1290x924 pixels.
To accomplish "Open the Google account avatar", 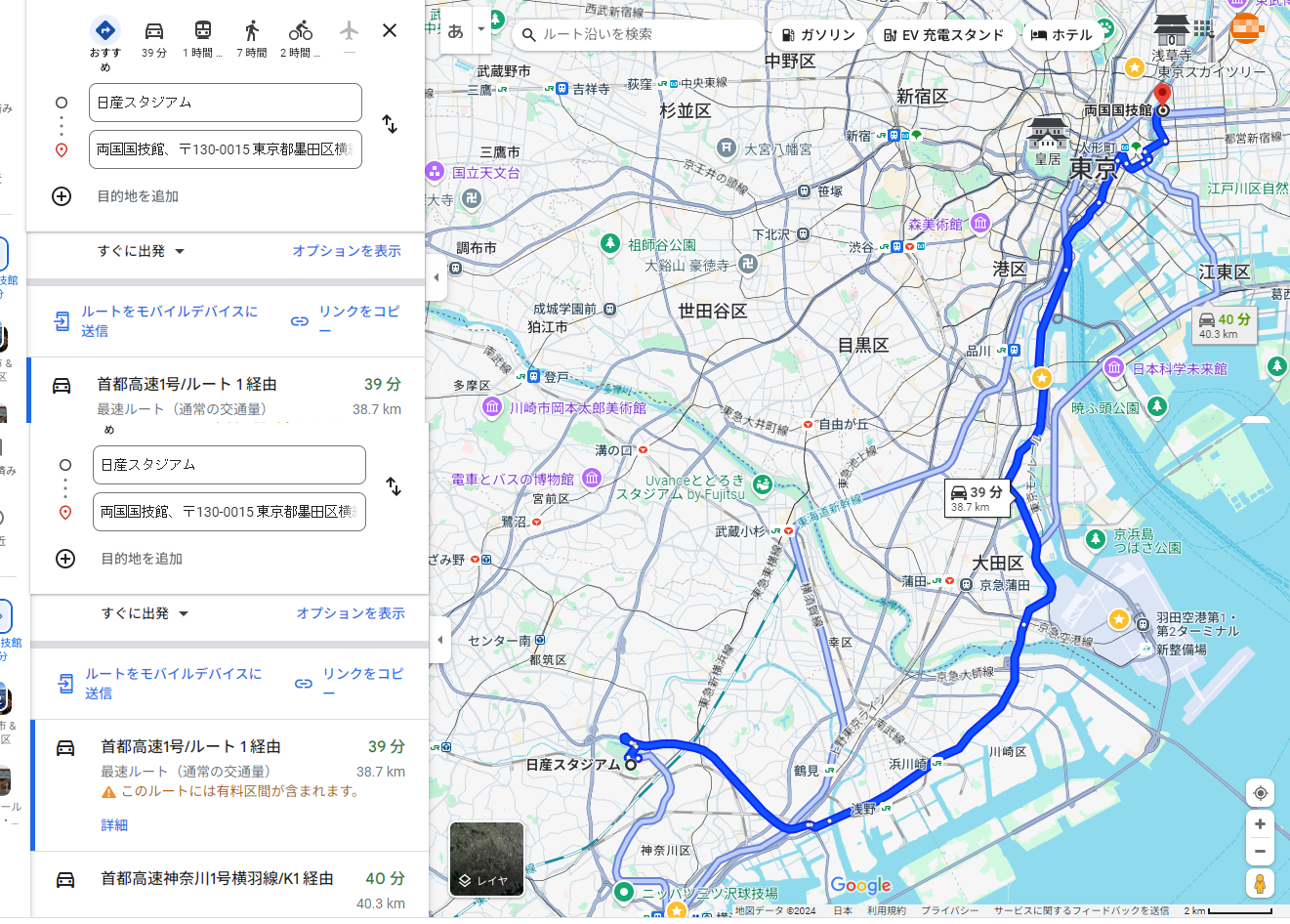I will tap(1247, 28).
